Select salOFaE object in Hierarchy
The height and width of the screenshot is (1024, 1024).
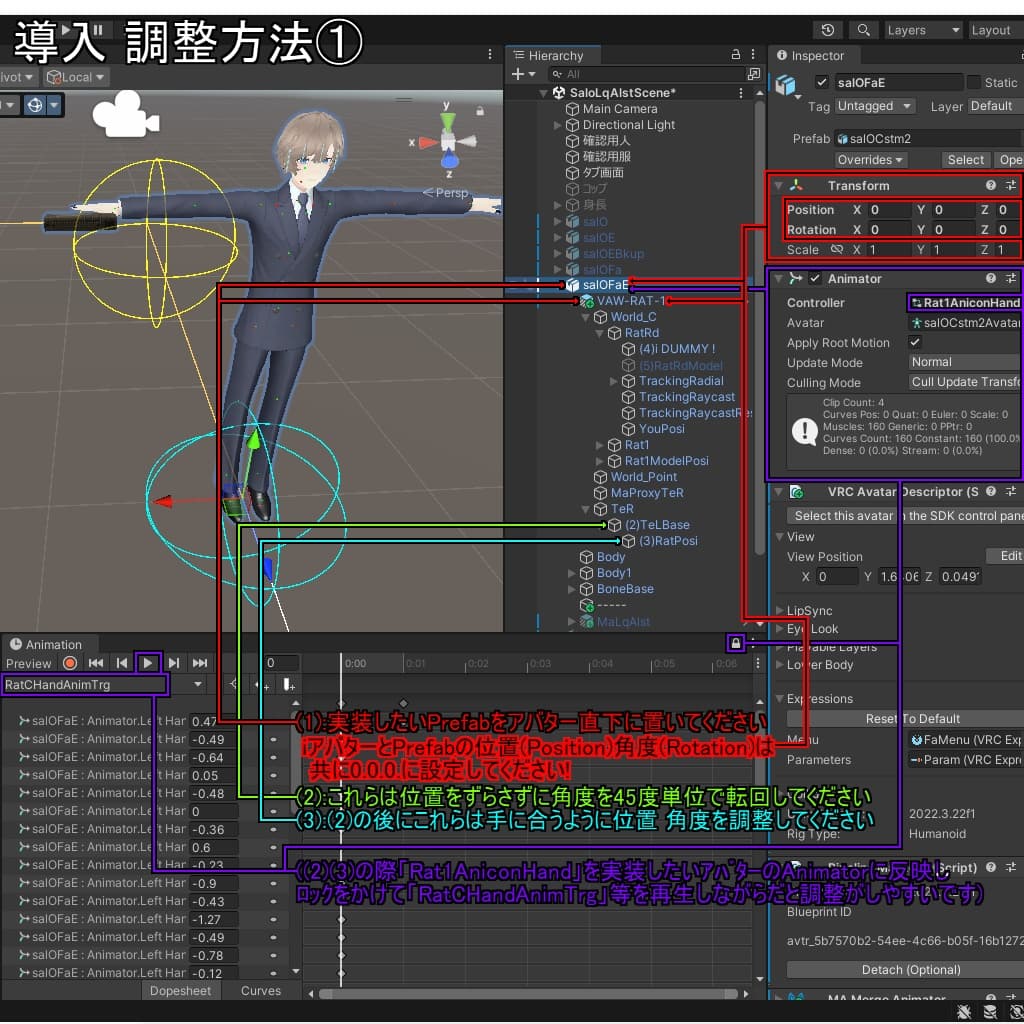pos(605,285)
